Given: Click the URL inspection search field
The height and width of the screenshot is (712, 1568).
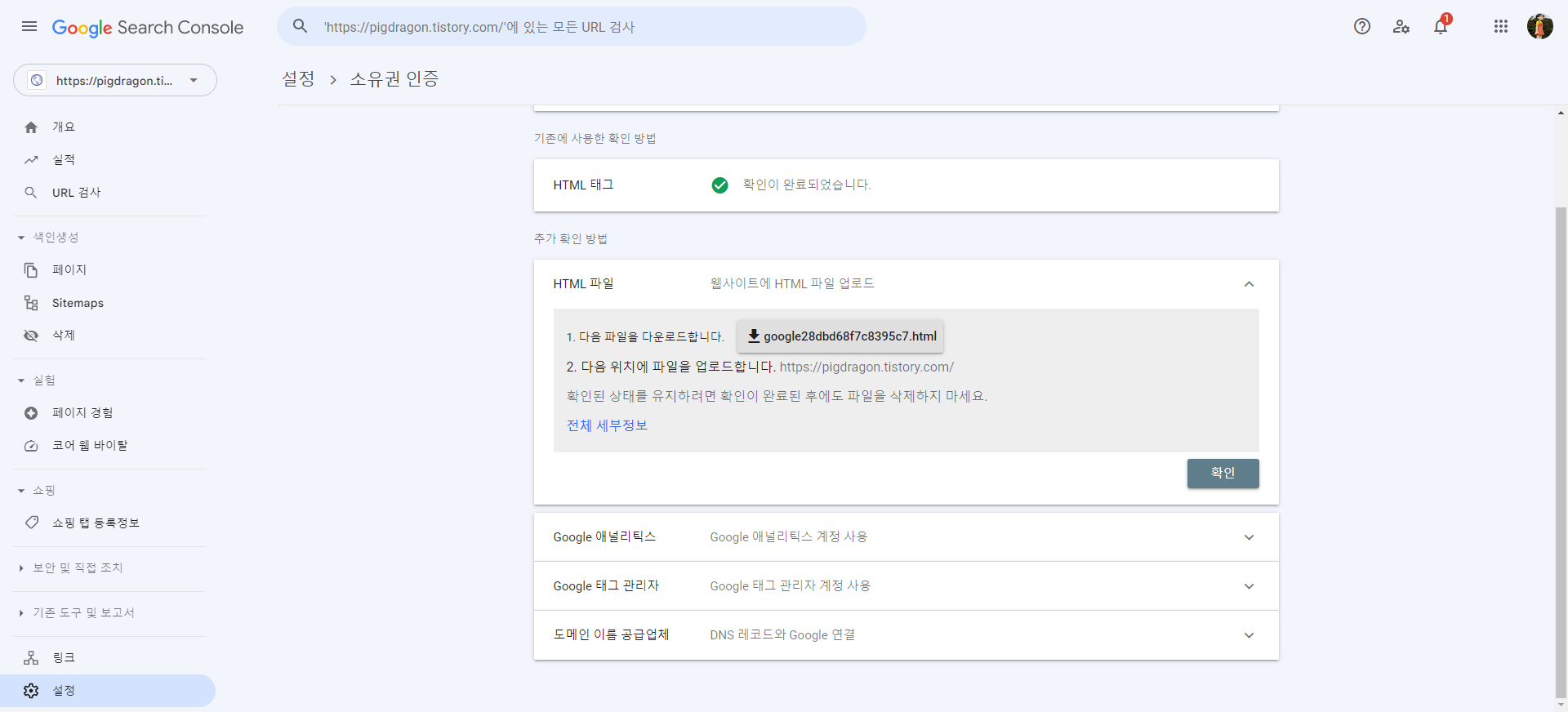Looking at the screenshot, I should [x=572, y=26].
